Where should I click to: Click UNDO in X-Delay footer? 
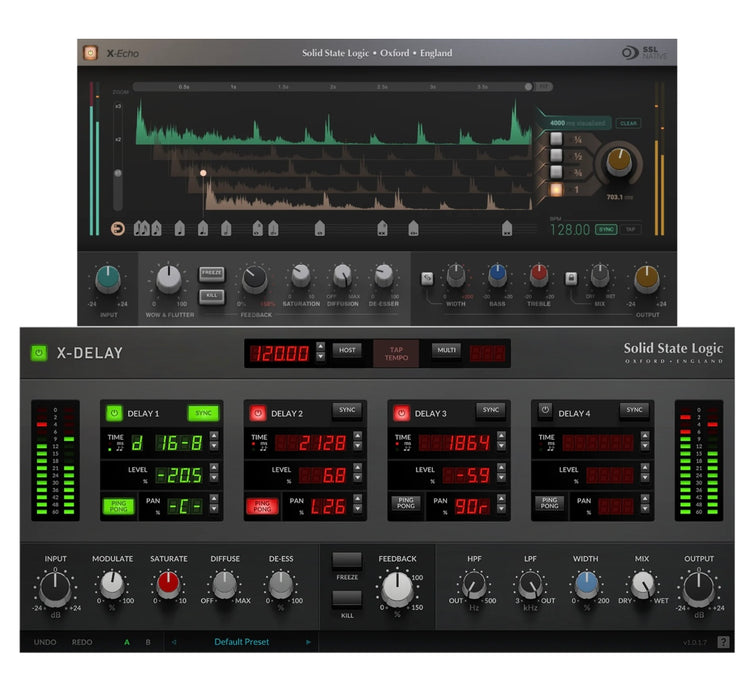coord(45,642)
